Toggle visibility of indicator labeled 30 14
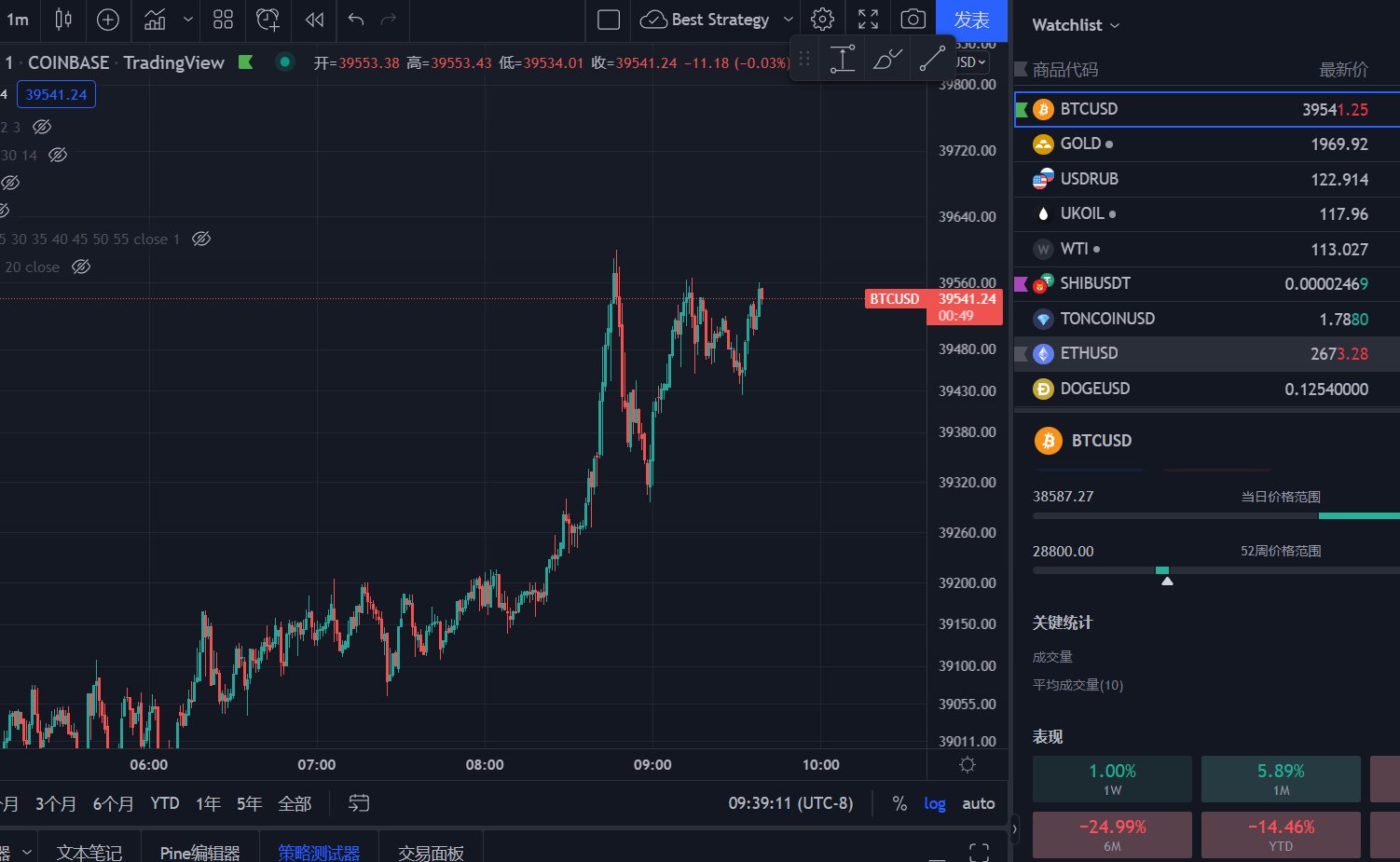Image resolution: width=1400 pixels, height=862 pixels. pos(58,155)
